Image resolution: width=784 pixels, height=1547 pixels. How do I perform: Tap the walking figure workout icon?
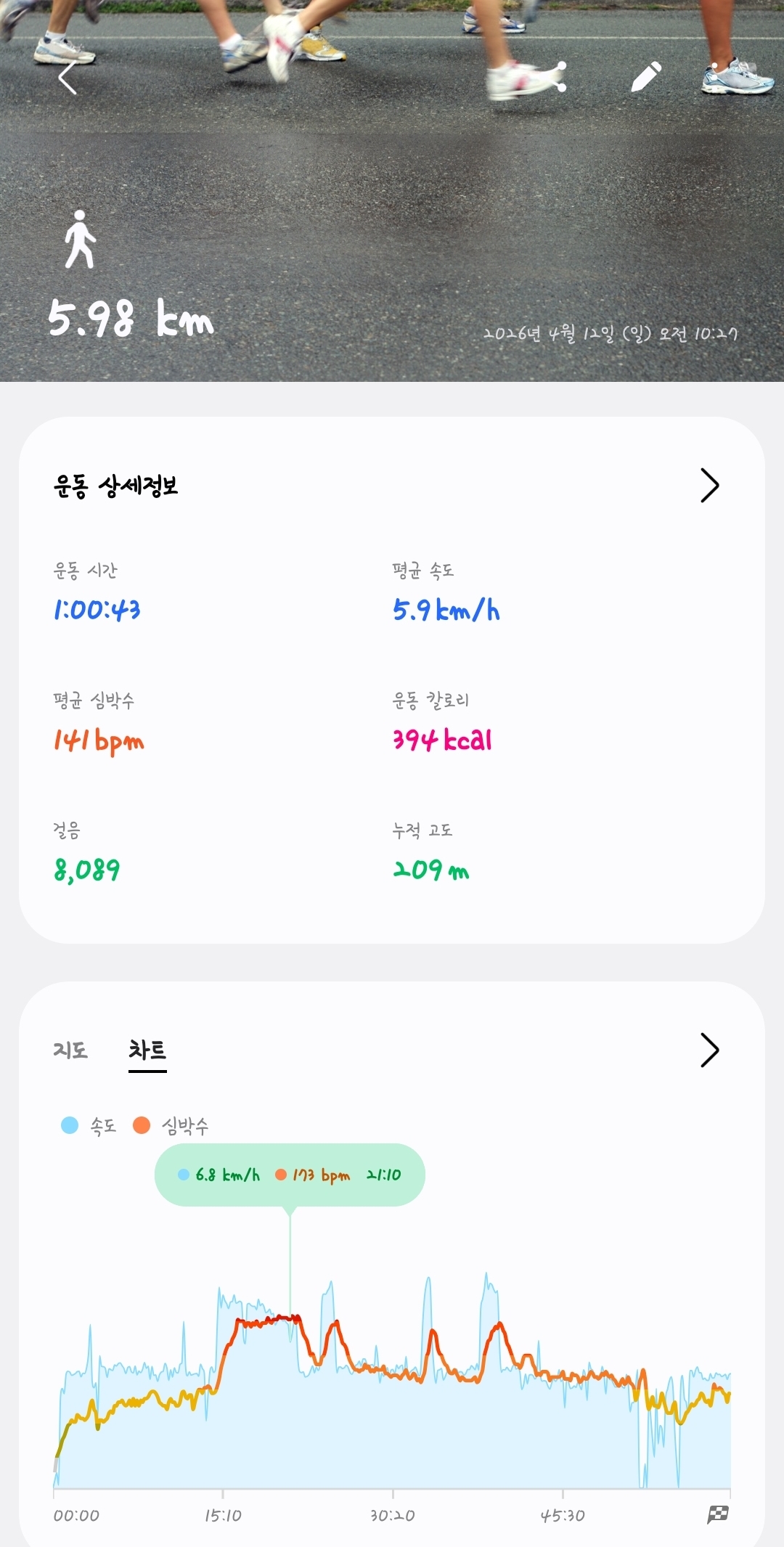pos(80,240)
